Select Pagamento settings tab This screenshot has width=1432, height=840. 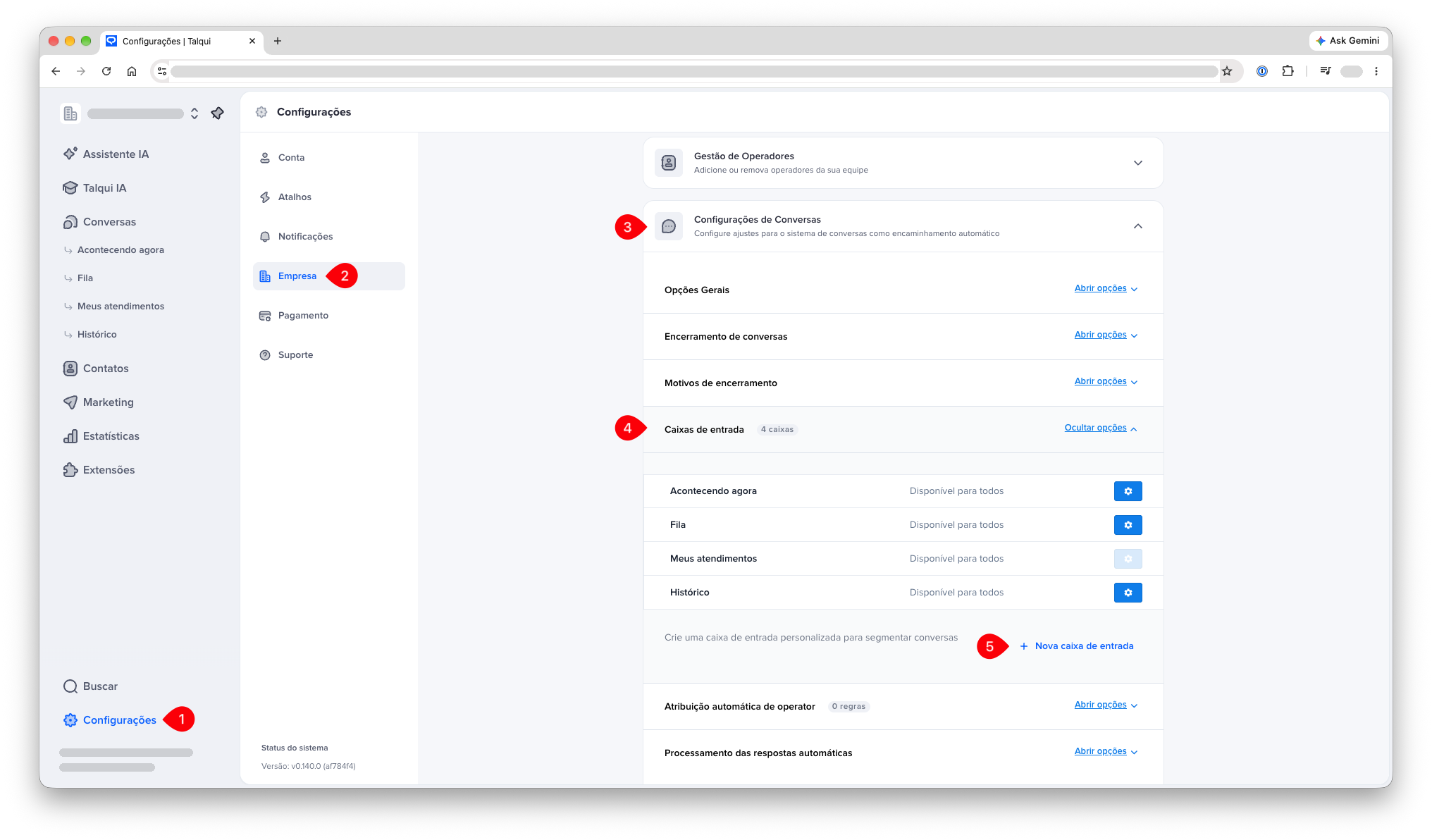pos(328,316)
